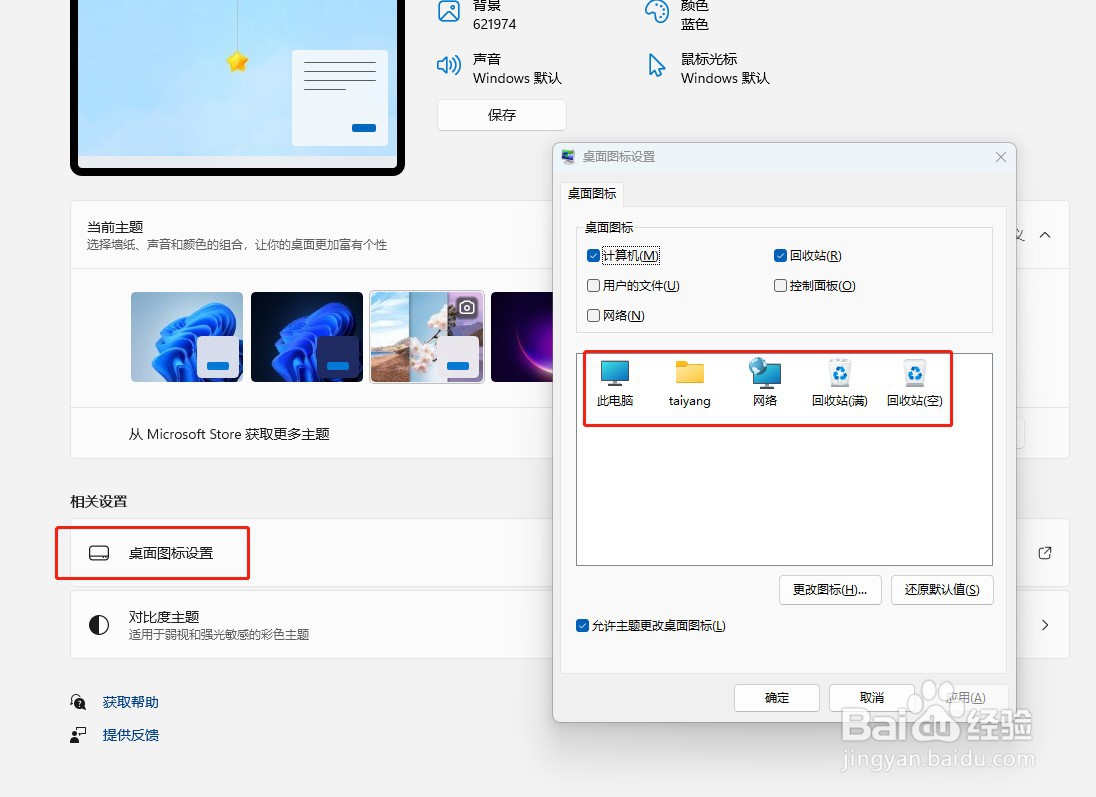Click the 取消 cancel button

pos(872,698)
